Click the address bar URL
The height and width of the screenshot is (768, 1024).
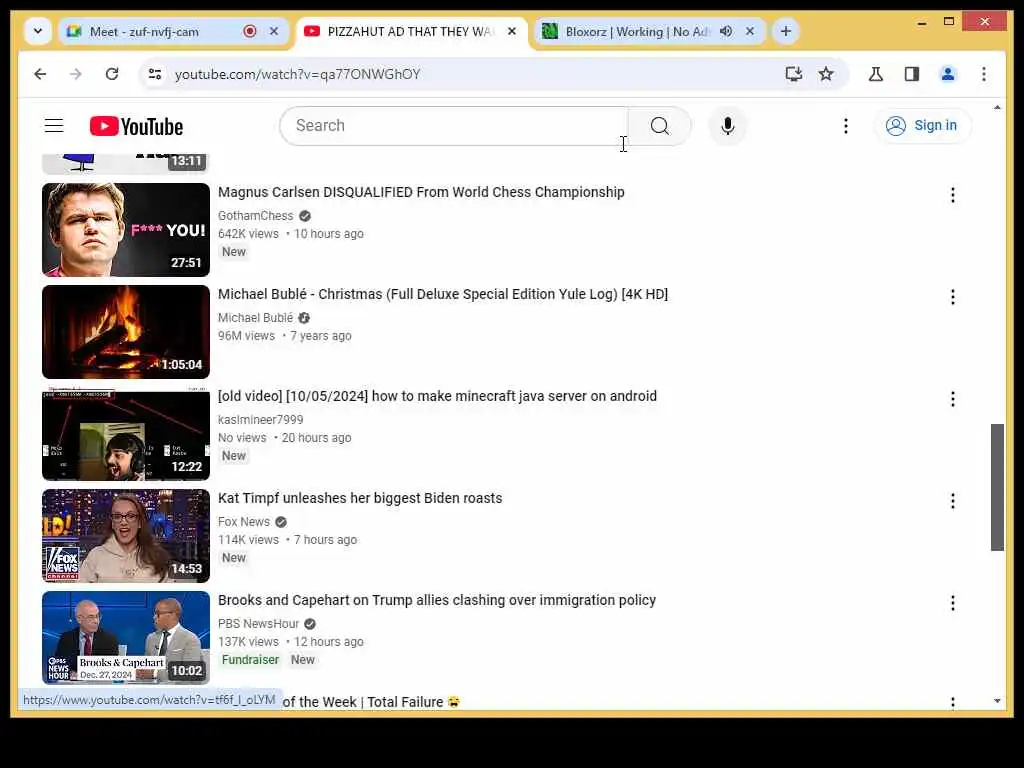tap(298, 74)
